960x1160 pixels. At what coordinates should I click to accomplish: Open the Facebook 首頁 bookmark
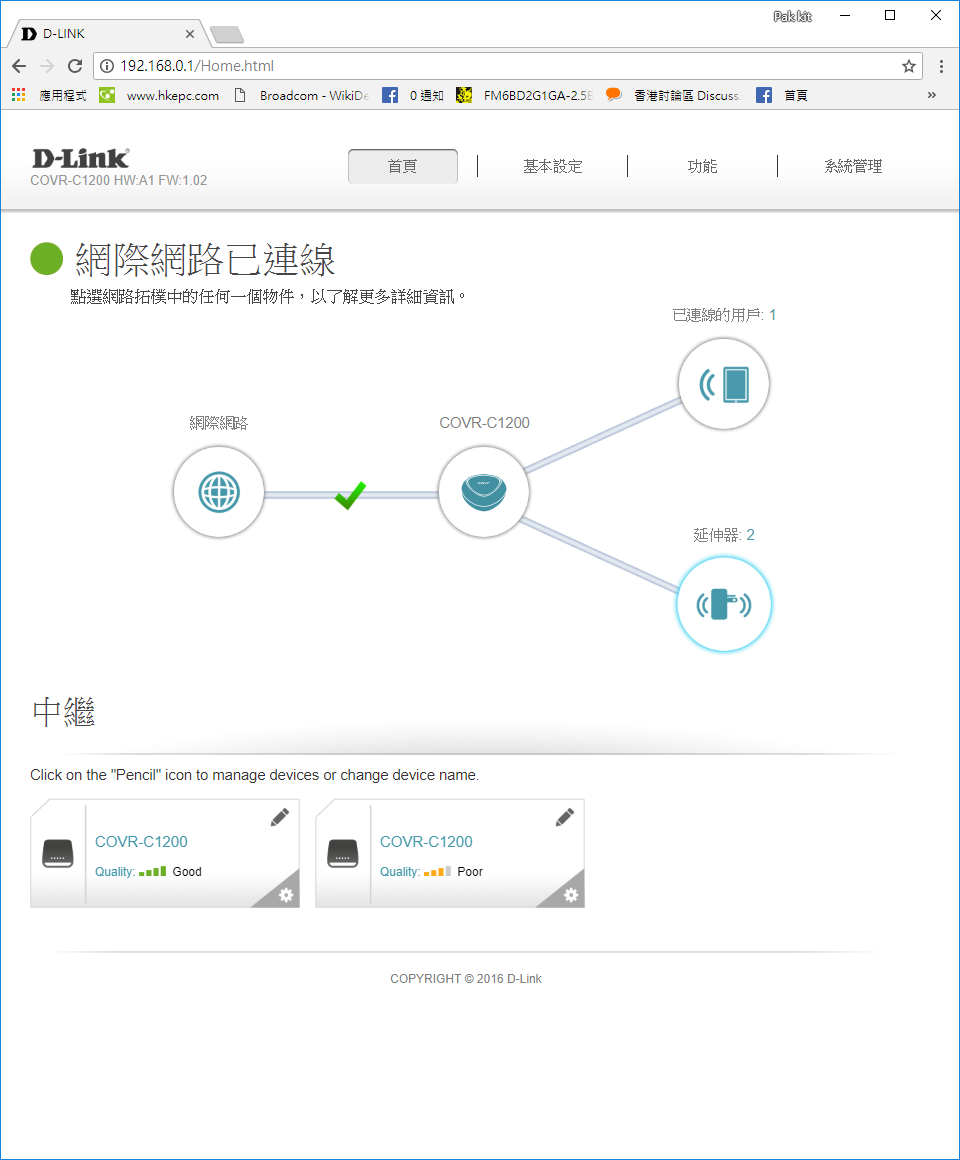pyautogui.click(x=782, y=95)
